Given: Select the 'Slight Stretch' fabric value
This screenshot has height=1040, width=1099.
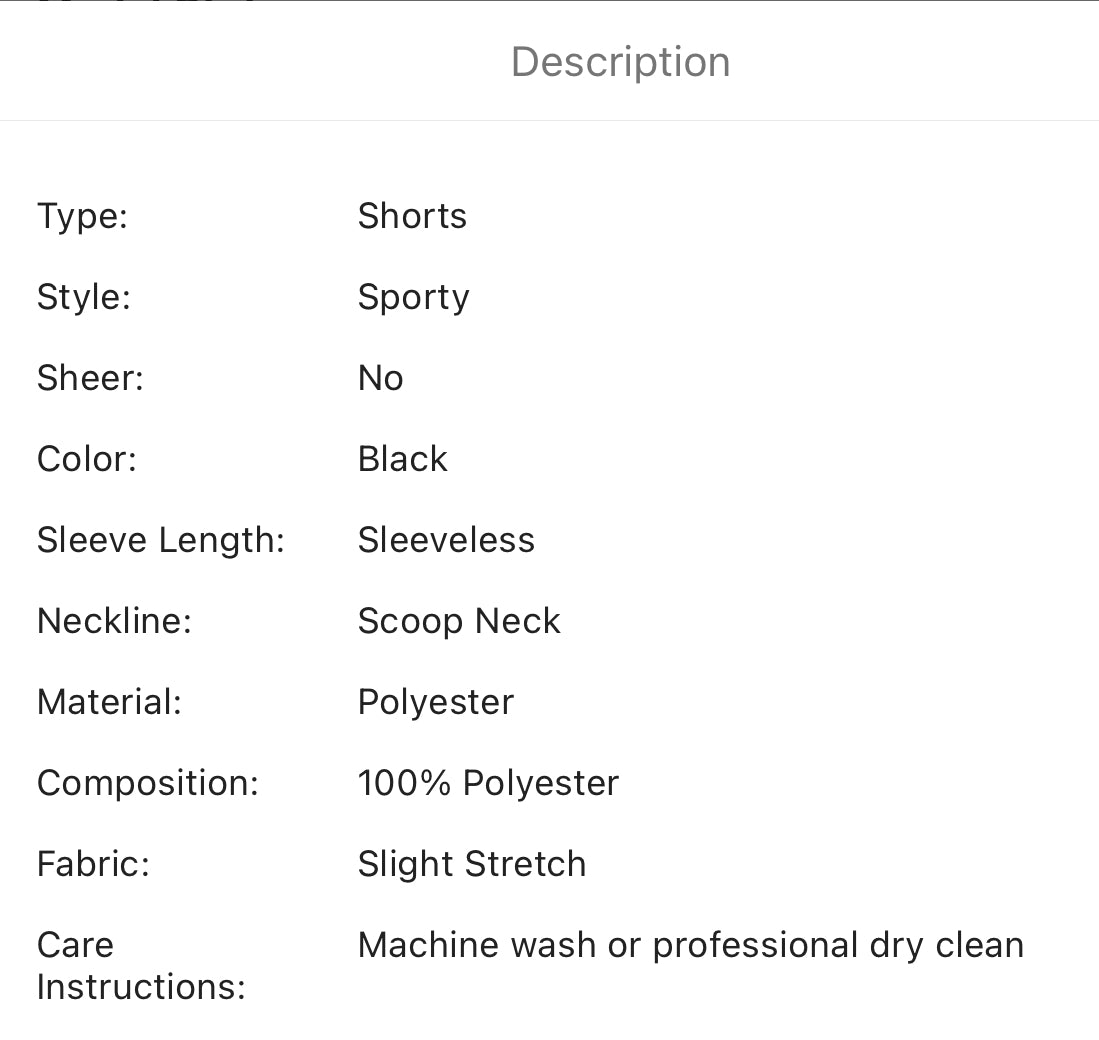Looking at the screenshot, I should click(472, 864).
